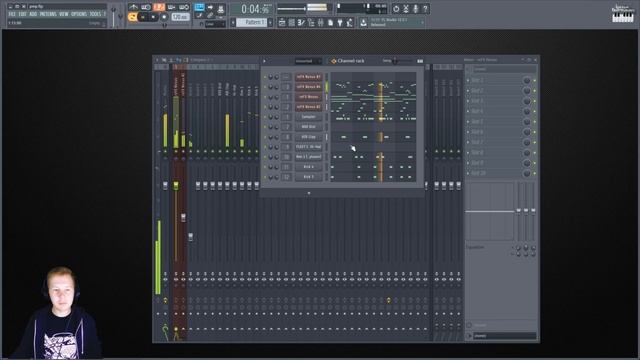Open the TOOLS menu

coord(95,14)
